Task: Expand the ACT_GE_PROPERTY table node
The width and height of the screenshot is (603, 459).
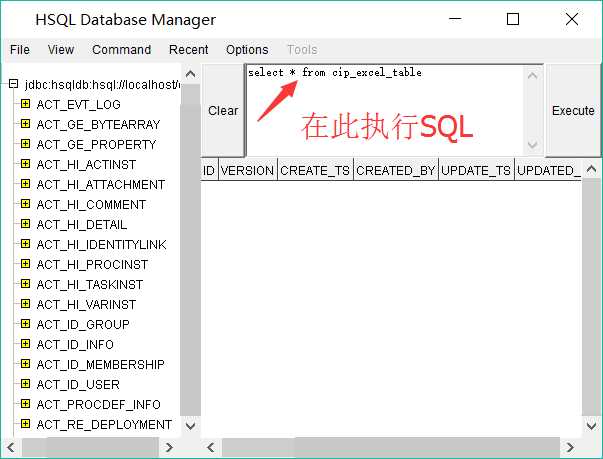Action: pyautogui.click(x=25, y=144)
